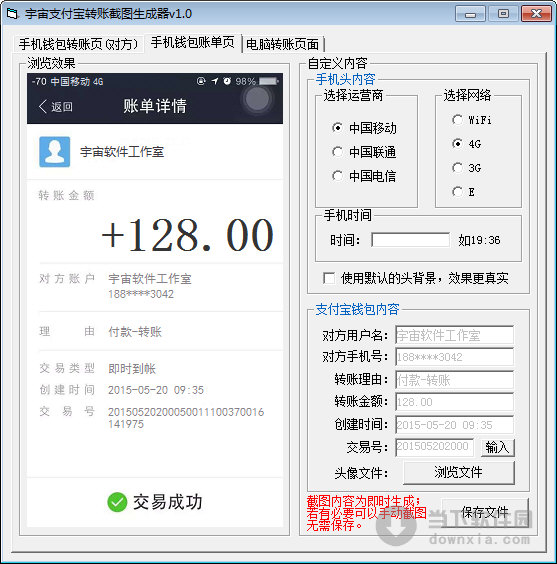The height and width of the screenshot is (564, 557).
Task: Click the round assistive touch circle in preview
Action: point(257,99)
